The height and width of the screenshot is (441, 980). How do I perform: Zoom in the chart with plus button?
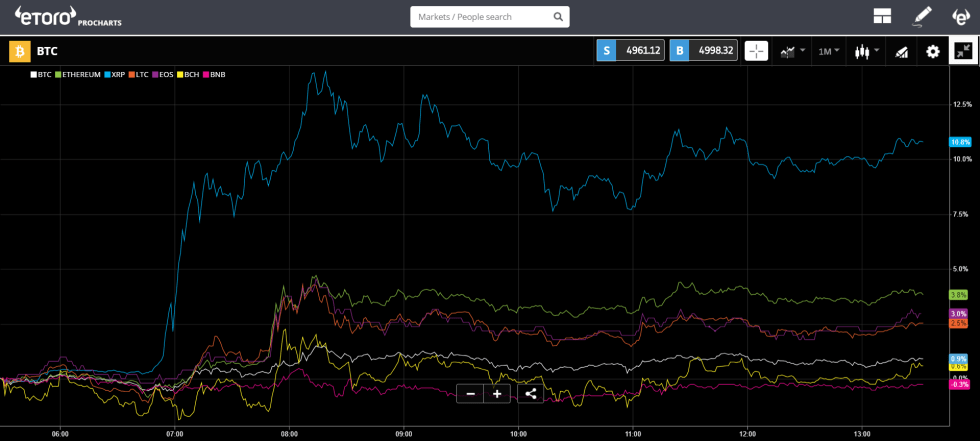pyautogui.click(x=497, y=393)
